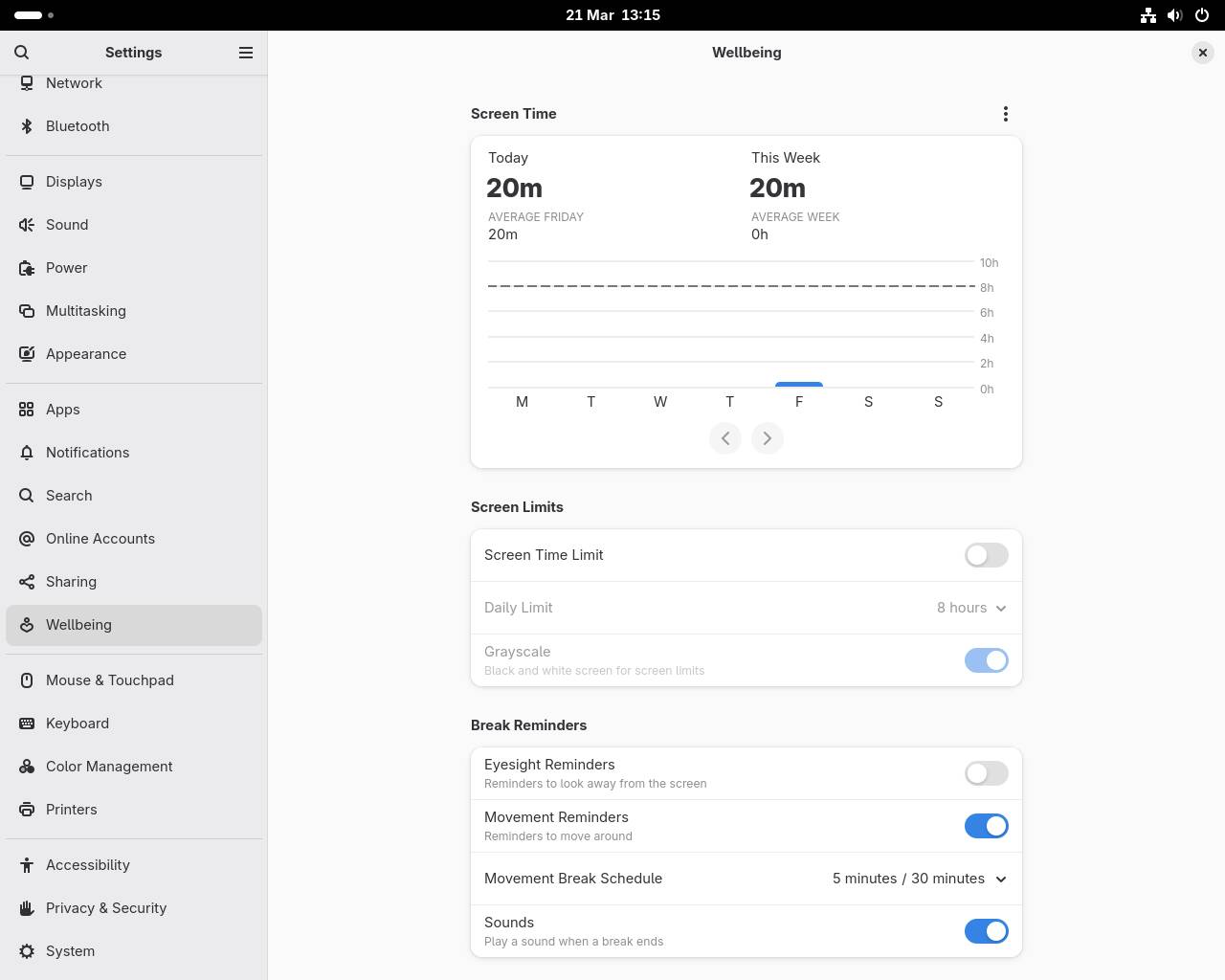Click the Network sidebar icon

click(x=27, y=83)
